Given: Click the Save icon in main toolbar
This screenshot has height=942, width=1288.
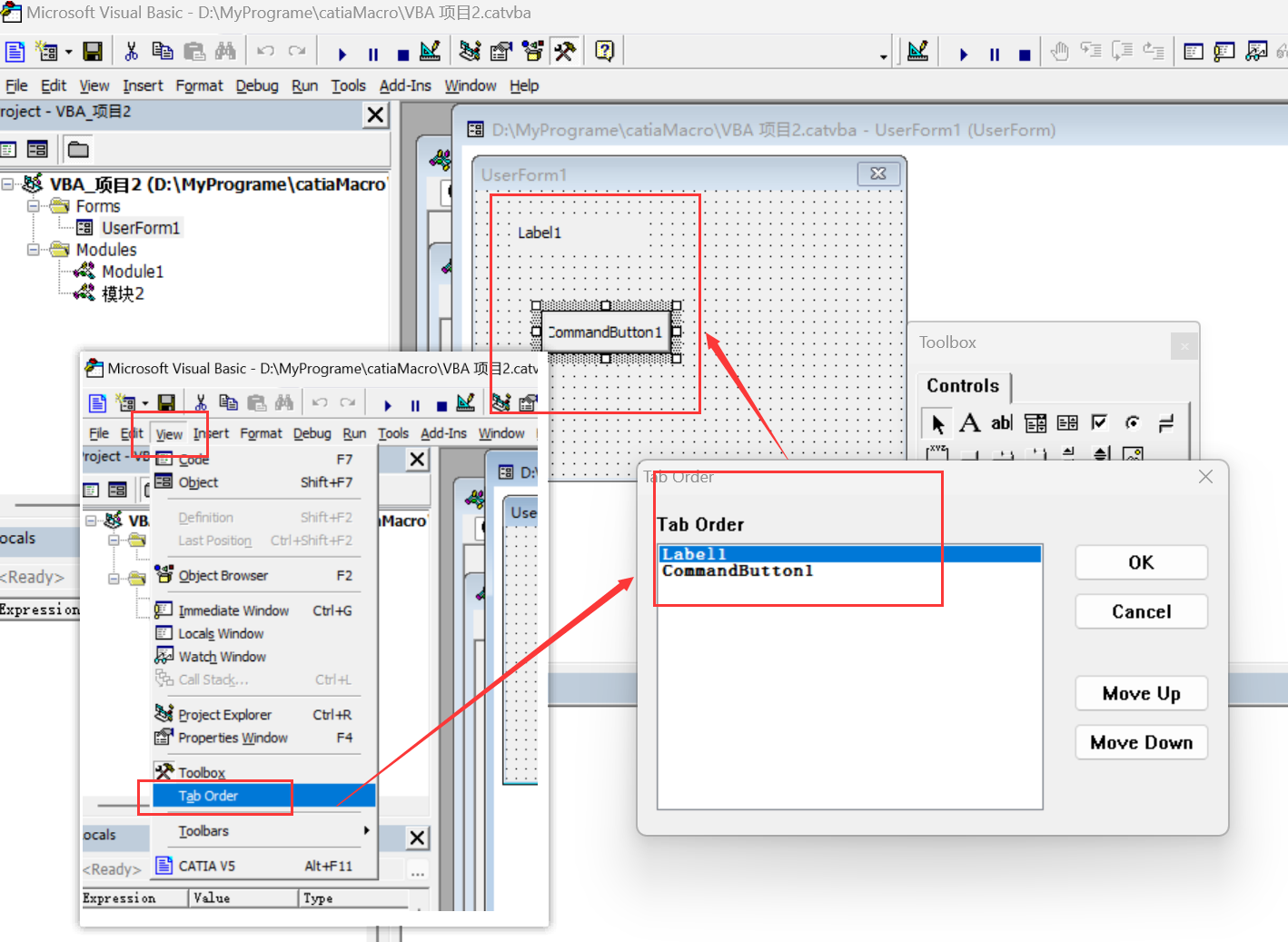Looking at the screenshot, I should pos(93,52).
